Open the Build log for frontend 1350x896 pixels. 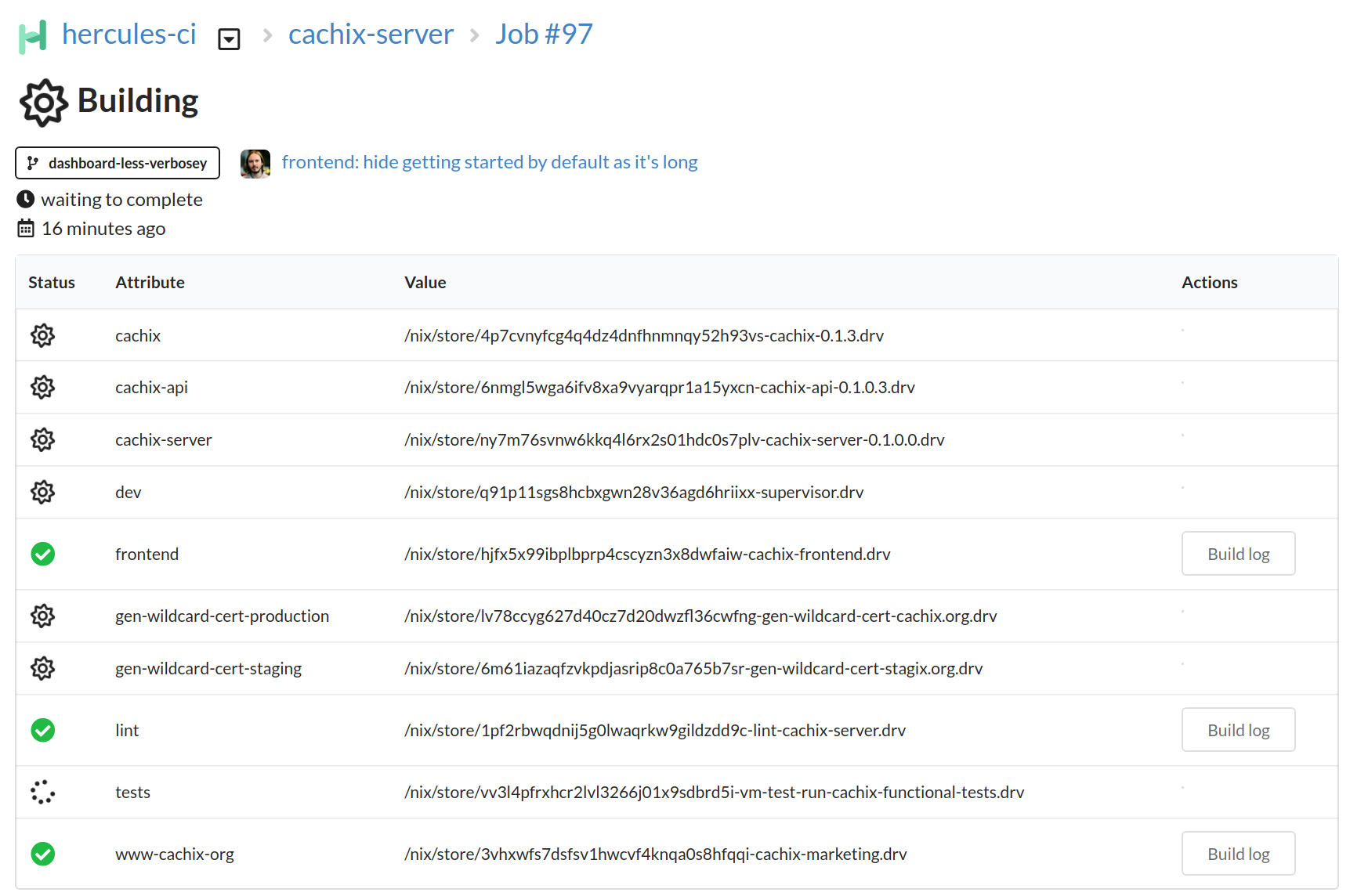coord(1238,554)
